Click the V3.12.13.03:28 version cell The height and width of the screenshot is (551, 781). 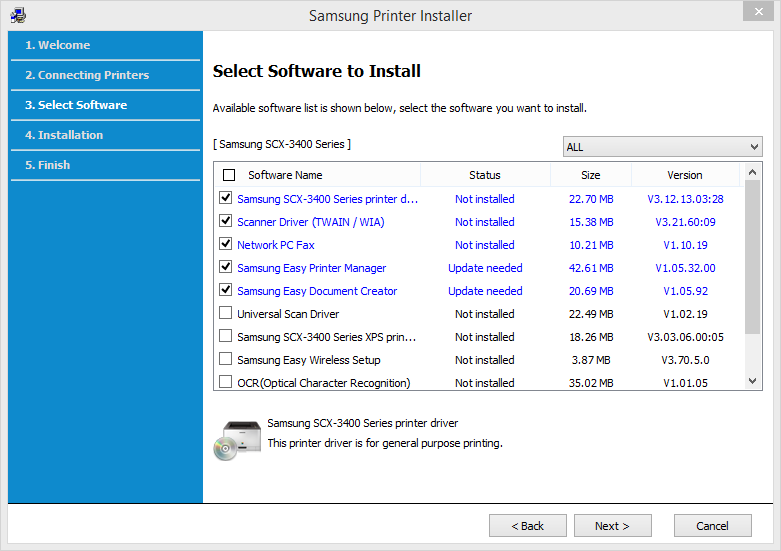685,199
